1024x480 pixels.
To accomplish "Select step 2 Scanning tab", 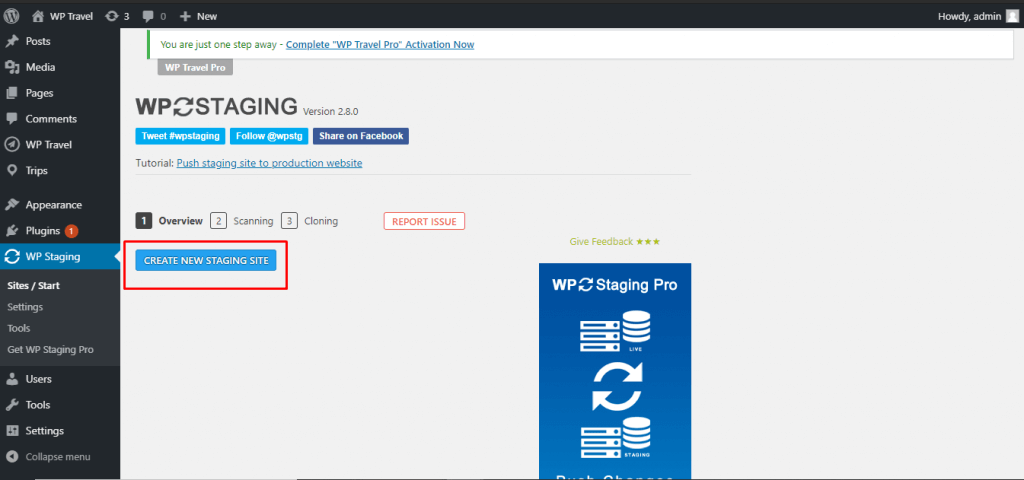I will [x=242, y=221].
